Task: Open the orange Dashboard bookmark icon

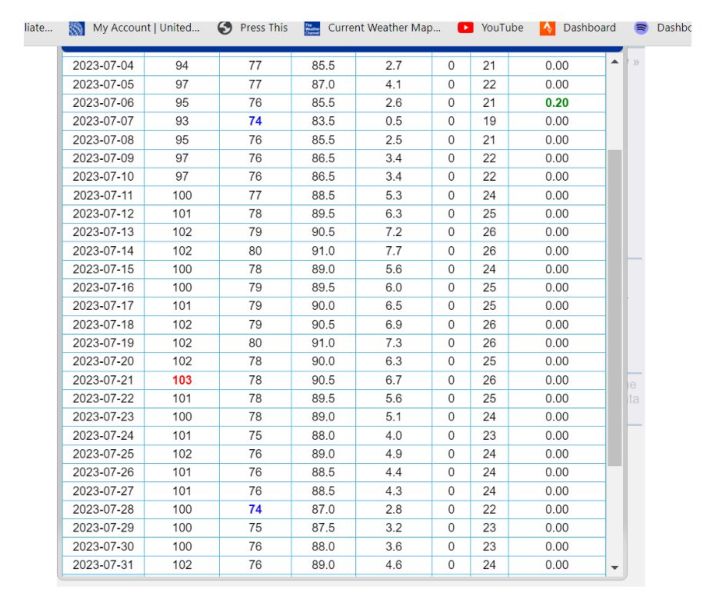Action: 547,28
